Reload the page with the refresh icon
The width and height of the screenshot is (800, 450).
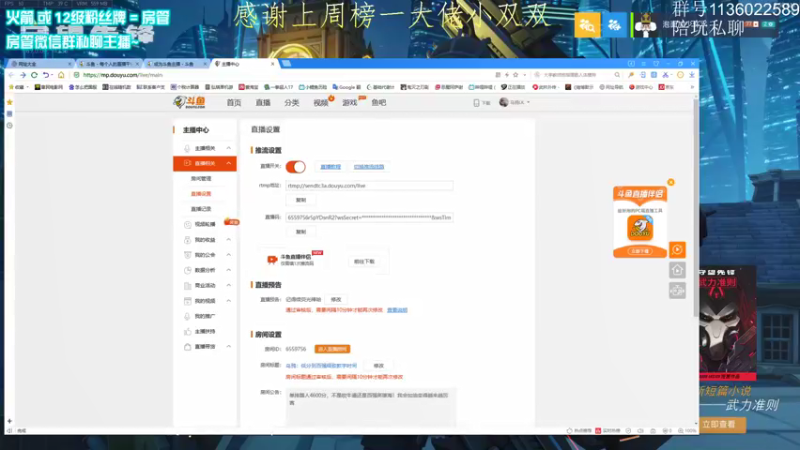tap(34, 75)
